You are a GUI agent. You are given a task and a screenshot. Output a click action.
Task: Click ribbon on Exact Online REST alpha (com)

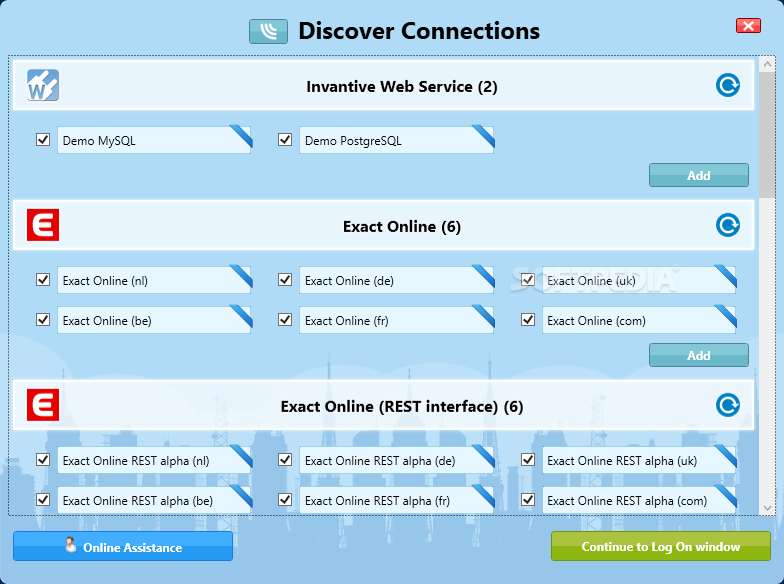[726, 497]
